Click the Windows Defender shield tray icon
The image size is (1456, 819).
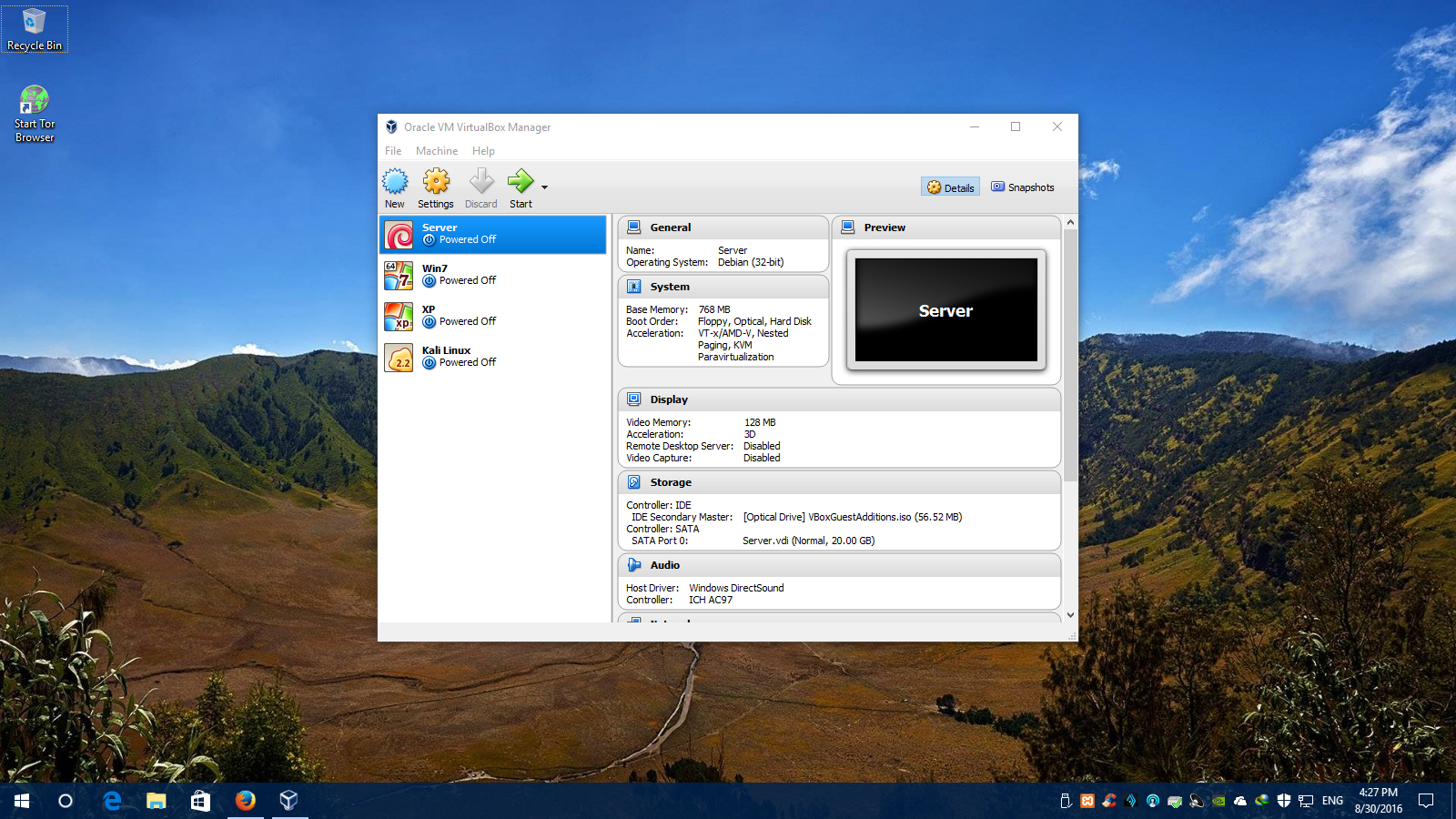1284,801
